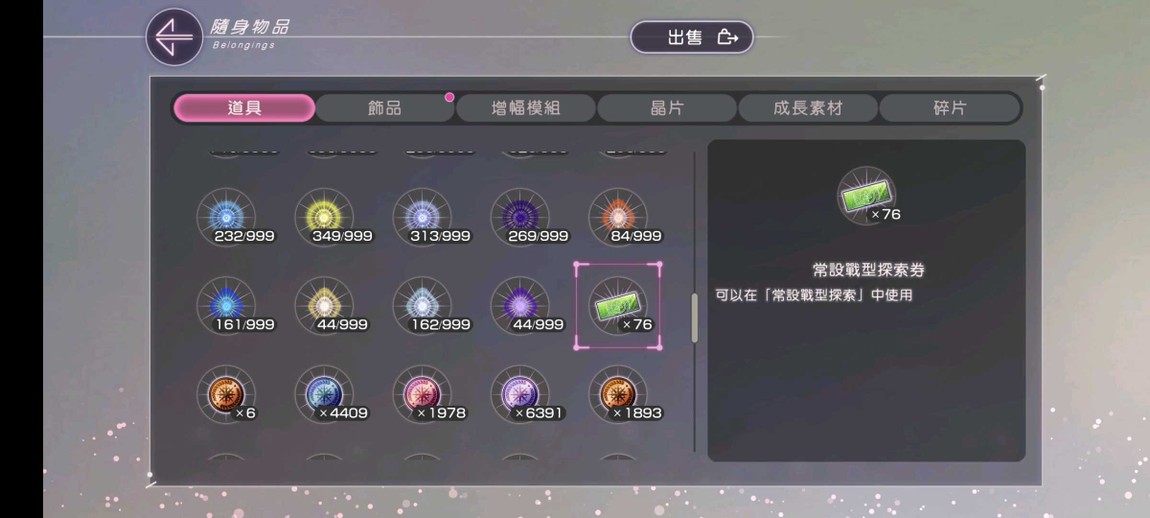The height and width of the screenshot is (518, 1150).
Task: Select the orange orb item showing 84/999
Action: pyautogui.click(x=618, y=217)
